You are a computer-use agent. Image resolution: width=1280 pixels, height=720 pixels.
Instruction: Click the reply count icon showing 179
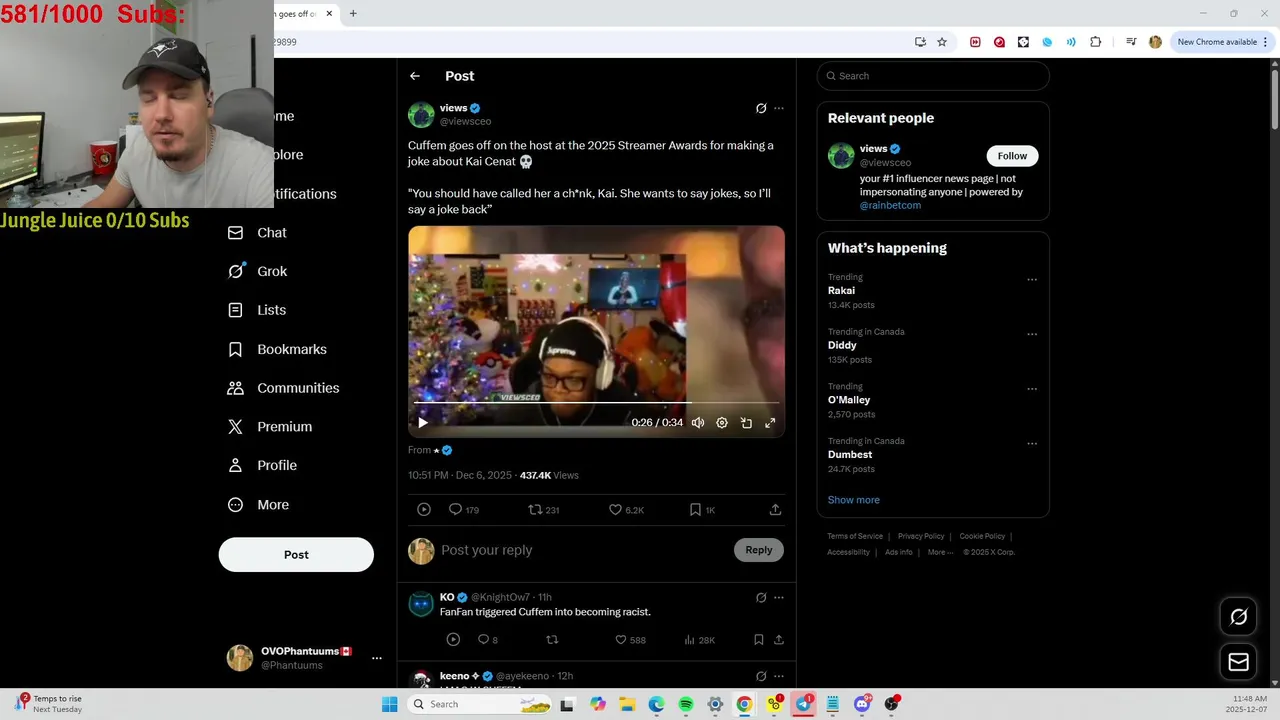pyautogui.click(x=464, y=510)
